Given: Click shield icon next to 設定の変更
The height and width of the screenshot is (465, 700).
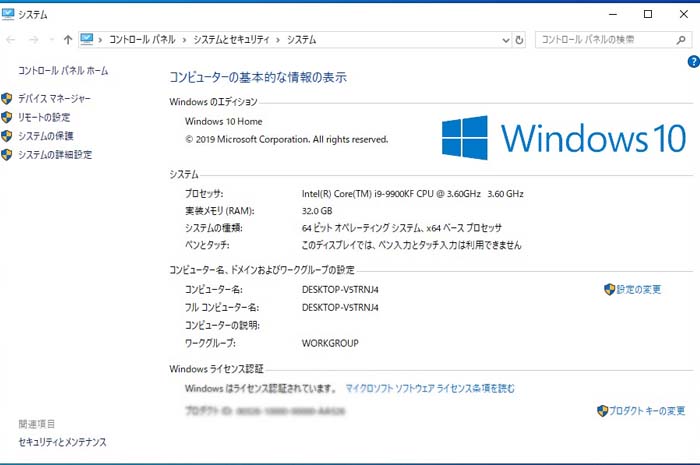Looking at the screenshot, I should [x=609, y=290].
